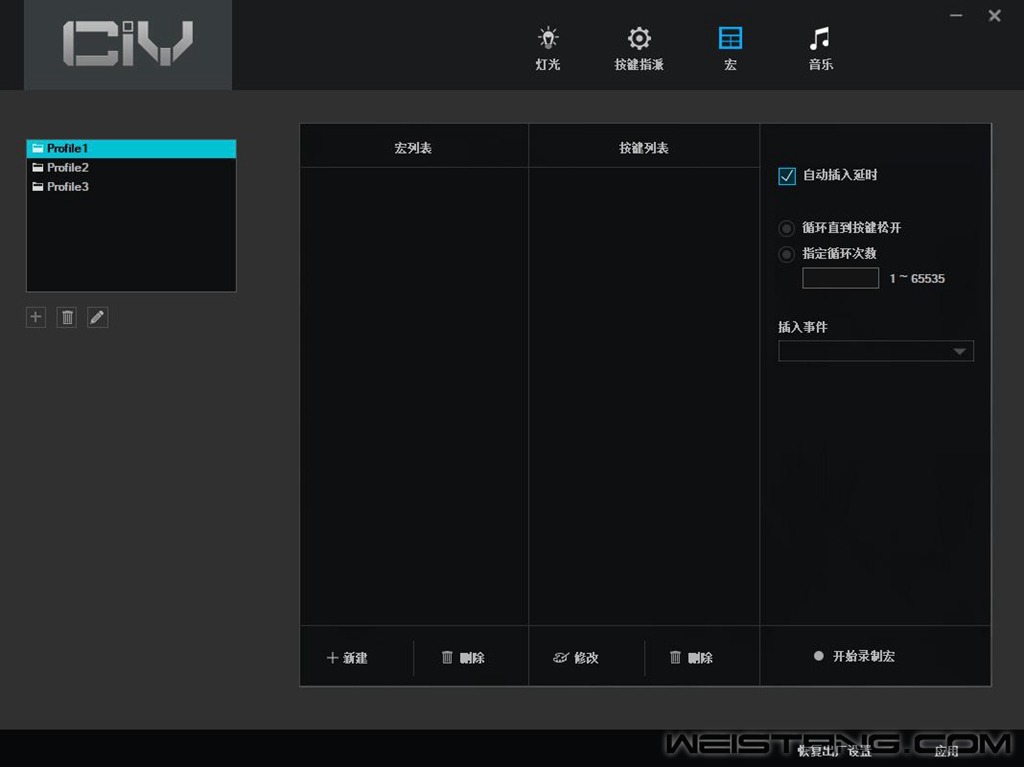Select 指定循环次数 radio option

[x=786, y=253]
